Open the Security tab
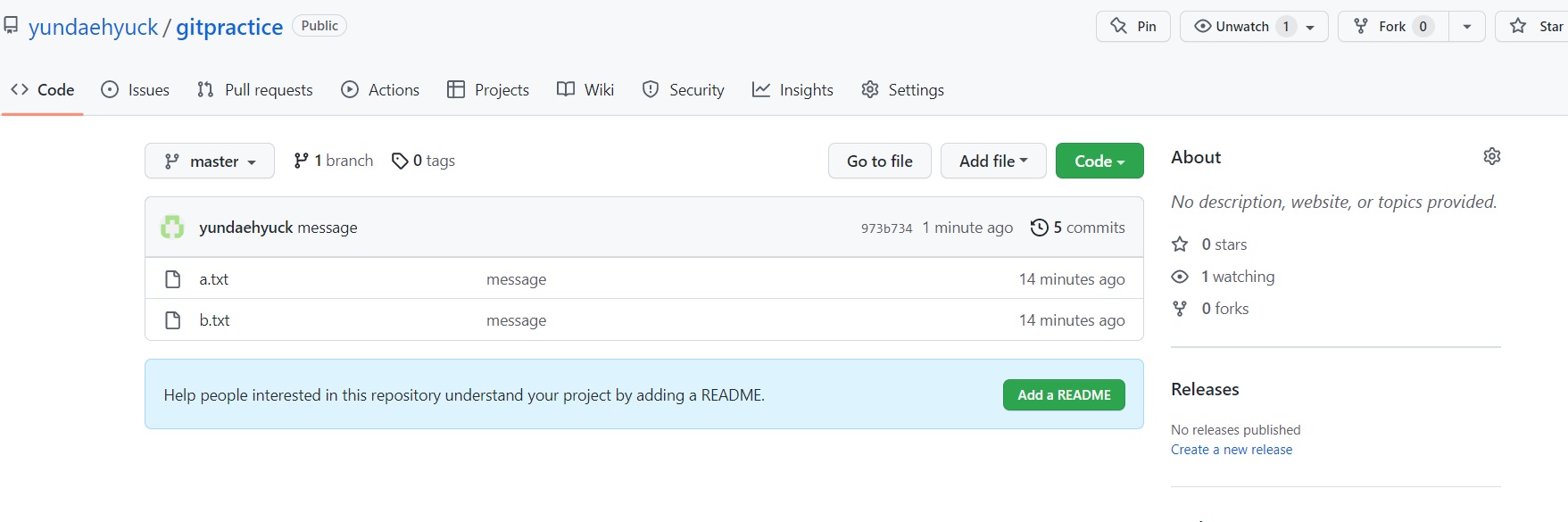Screen dimensions: 1568x522 pos(684,90)
